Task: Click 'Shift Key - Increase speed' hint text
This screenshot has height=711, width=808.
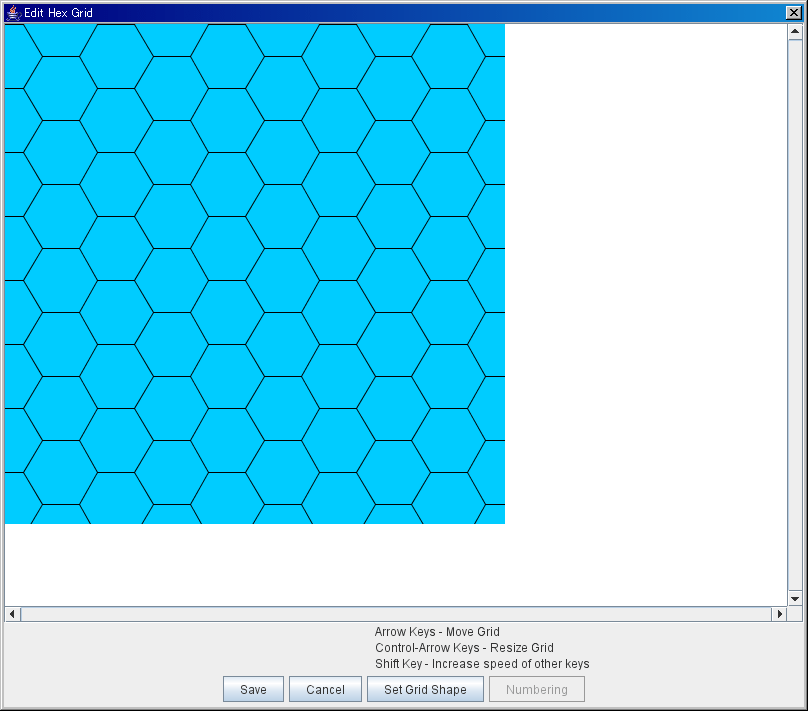Action: (482, 664)
